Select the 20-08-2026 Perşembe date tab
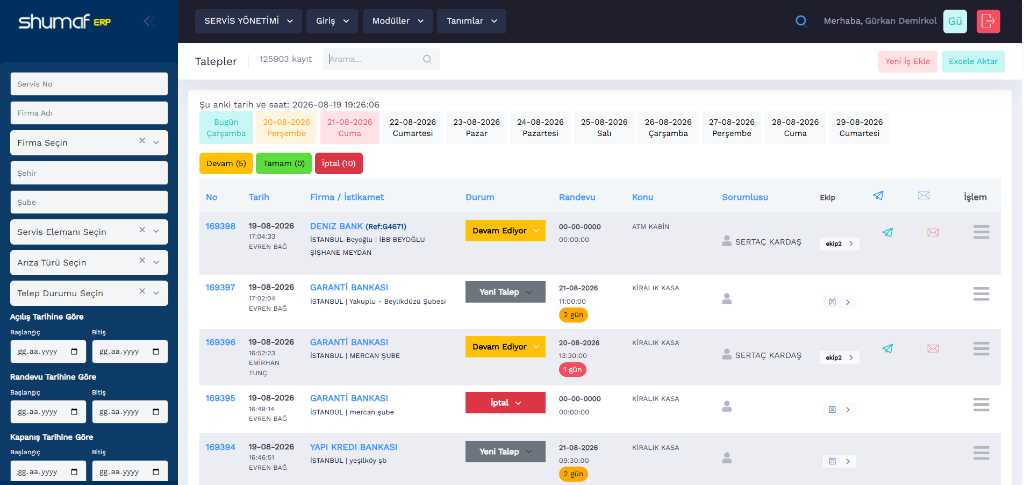This screenshot has width=1024, height=485. 287,127
